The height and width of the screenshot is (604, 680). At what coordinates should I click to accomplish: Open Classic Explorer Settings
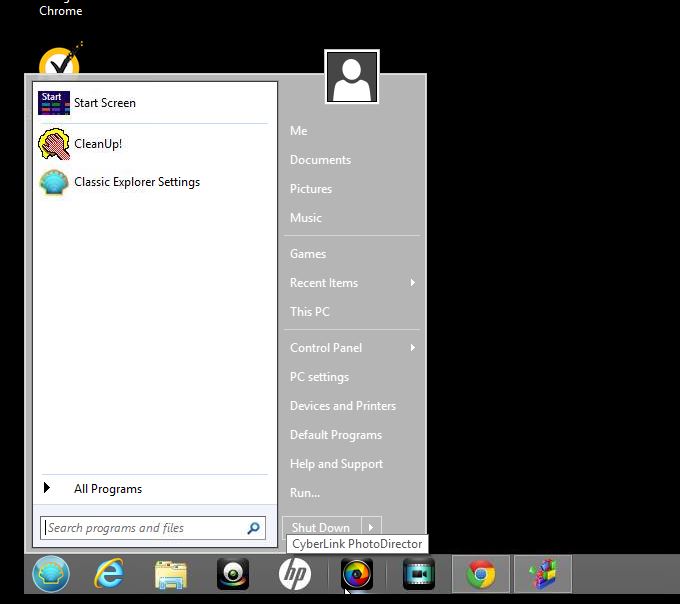click(136, 182)
